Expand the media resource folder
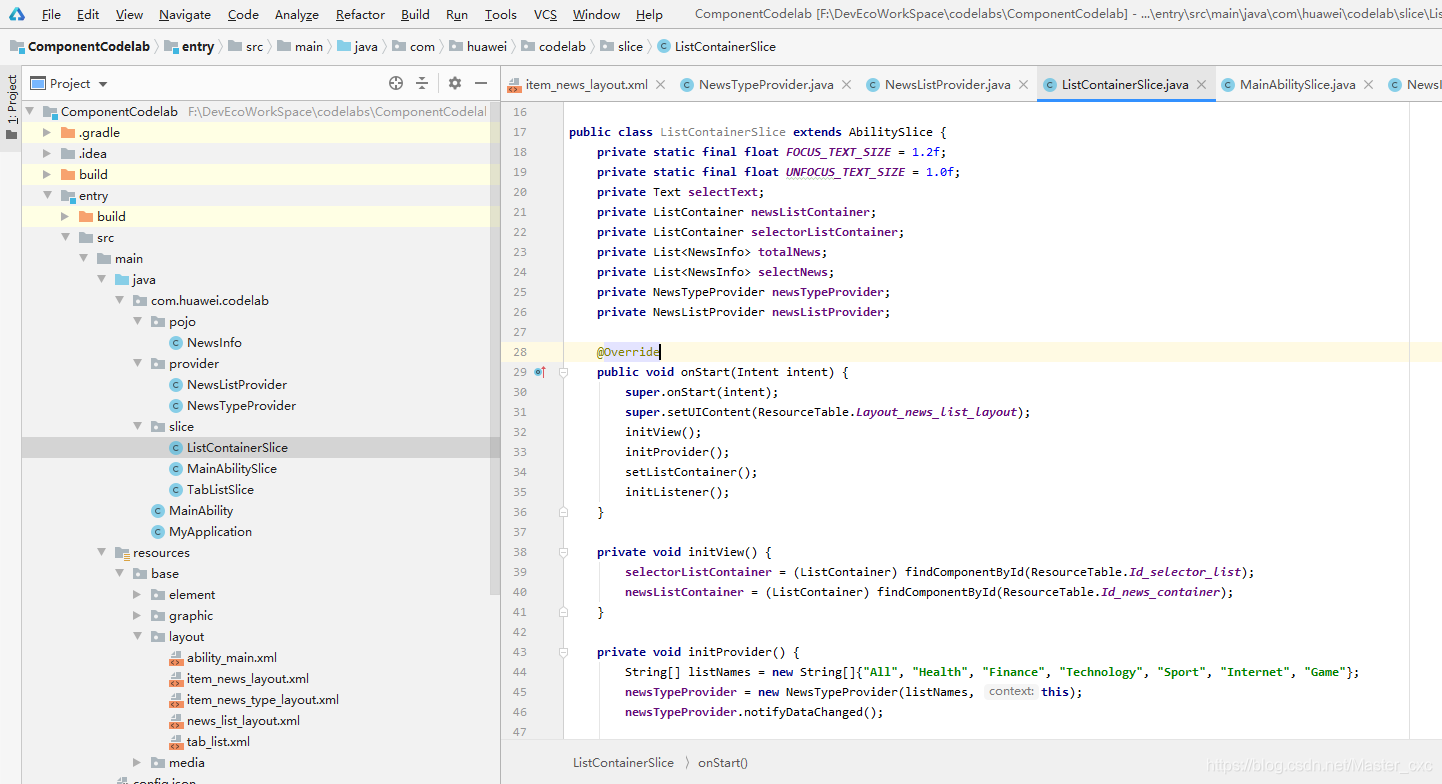 pyautogui.click(x=137, y=763)
